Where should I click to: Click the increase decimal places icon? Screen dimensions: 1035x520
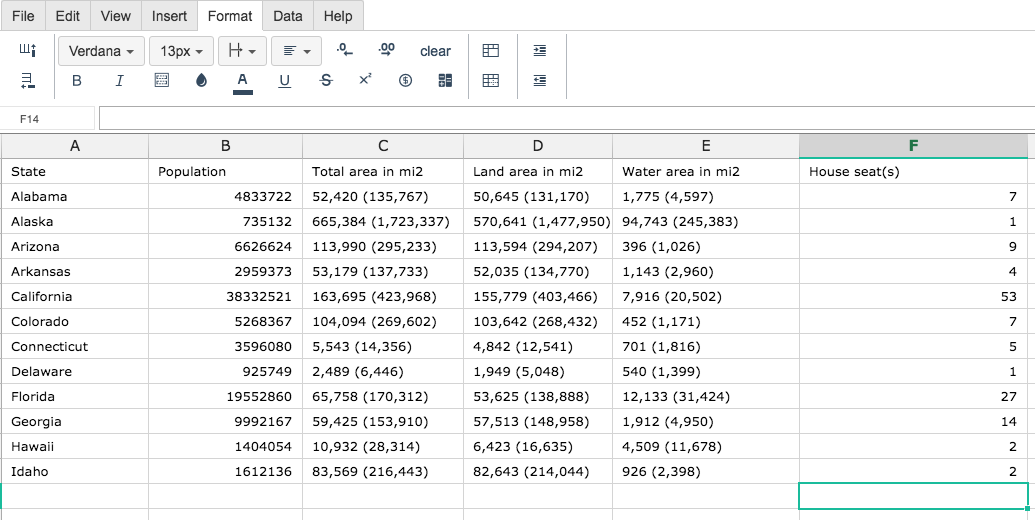click(386, 50)
